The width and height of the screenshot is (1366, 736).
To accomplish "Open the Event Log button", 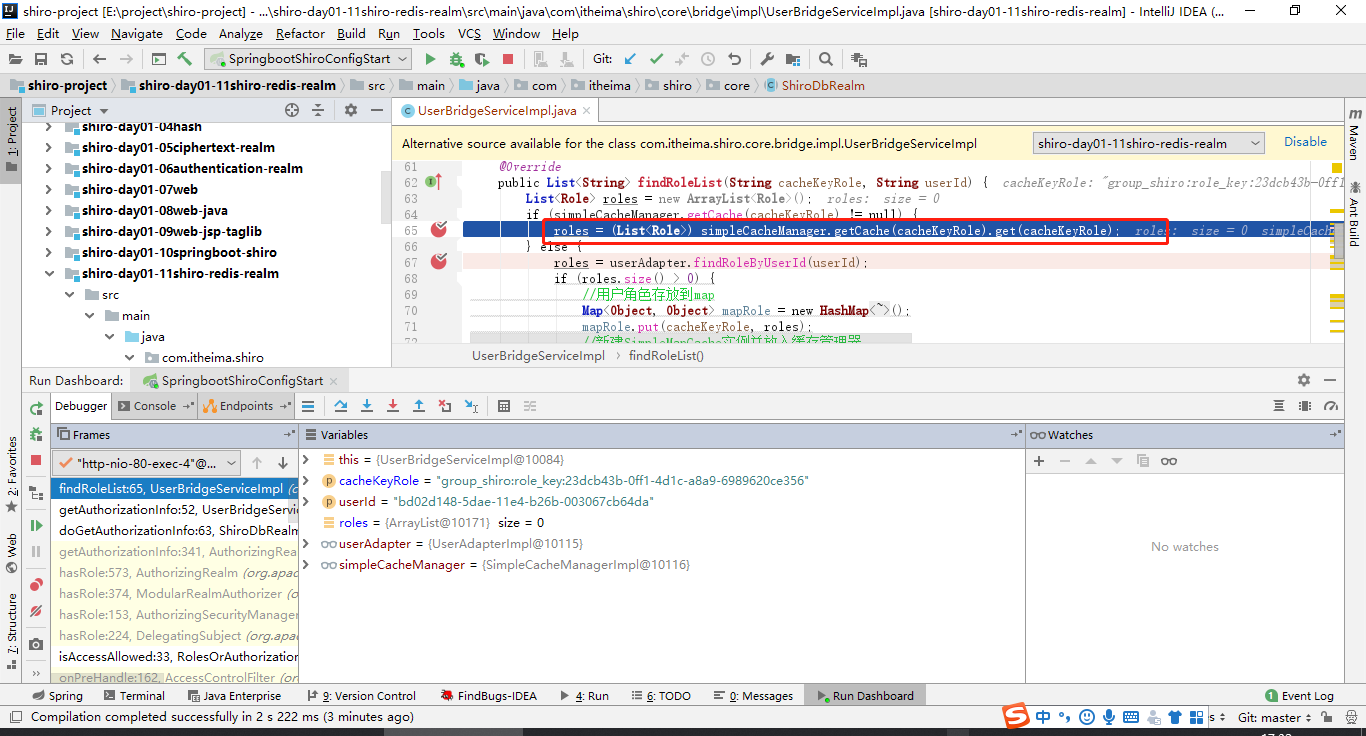I will (1299, 696).
